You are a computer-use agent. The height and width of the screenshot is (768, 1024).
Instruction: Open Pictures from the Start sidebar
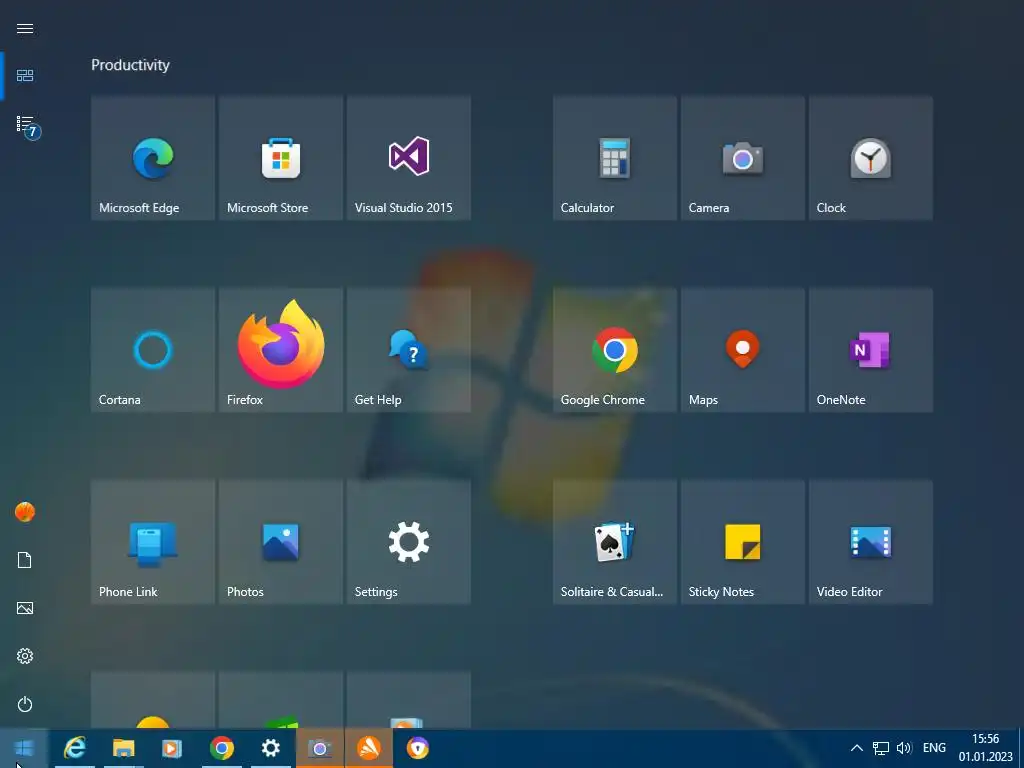point(25,608)
